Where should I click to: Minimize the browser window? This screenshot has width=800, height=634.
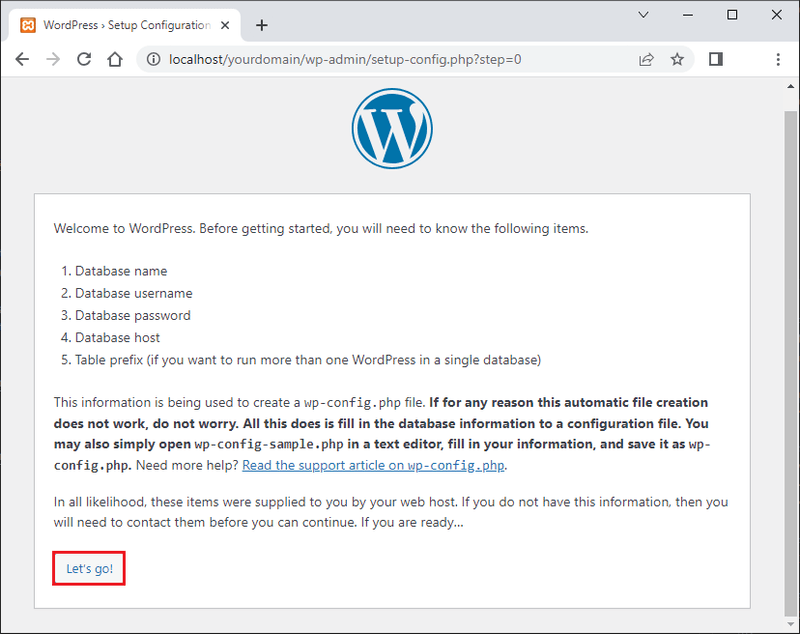687,15
